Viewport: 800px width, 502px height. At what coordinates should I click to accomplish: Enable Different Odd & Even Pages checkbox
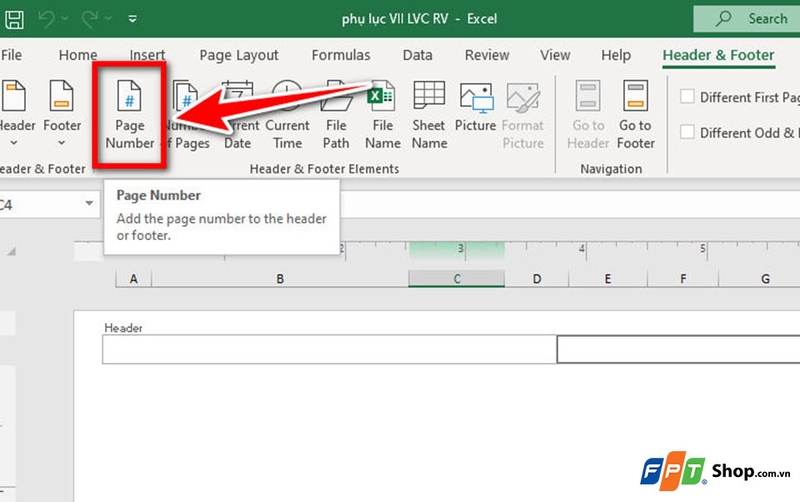click(687, 132)
